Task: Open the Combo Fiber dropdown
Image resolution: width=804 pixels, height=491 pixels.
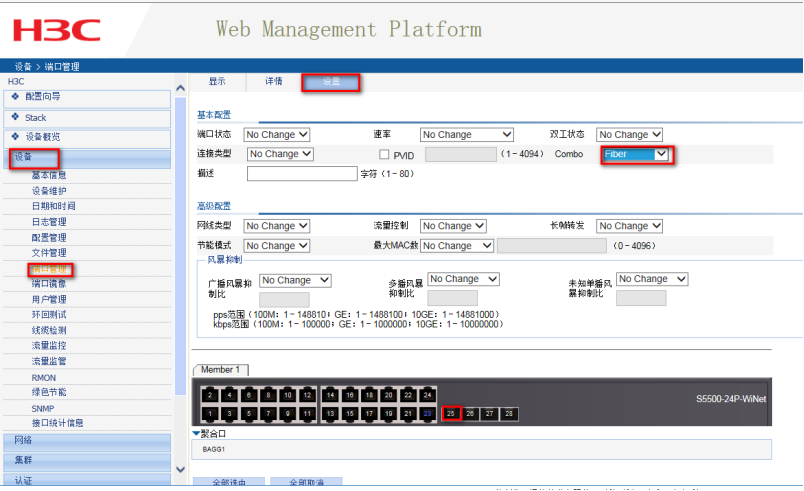Action: (636, 155)
